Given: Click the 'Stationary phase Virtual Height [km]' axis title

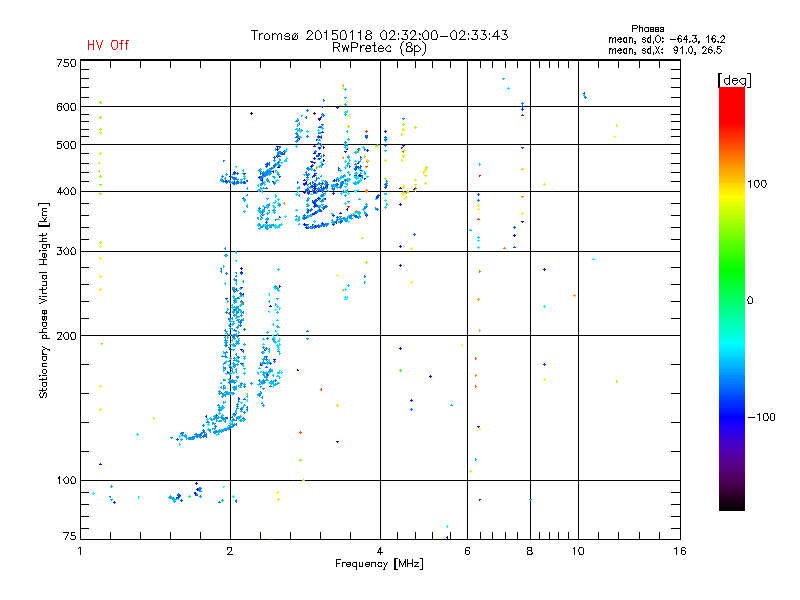Looking at the screenshot, I should [44, 300].
